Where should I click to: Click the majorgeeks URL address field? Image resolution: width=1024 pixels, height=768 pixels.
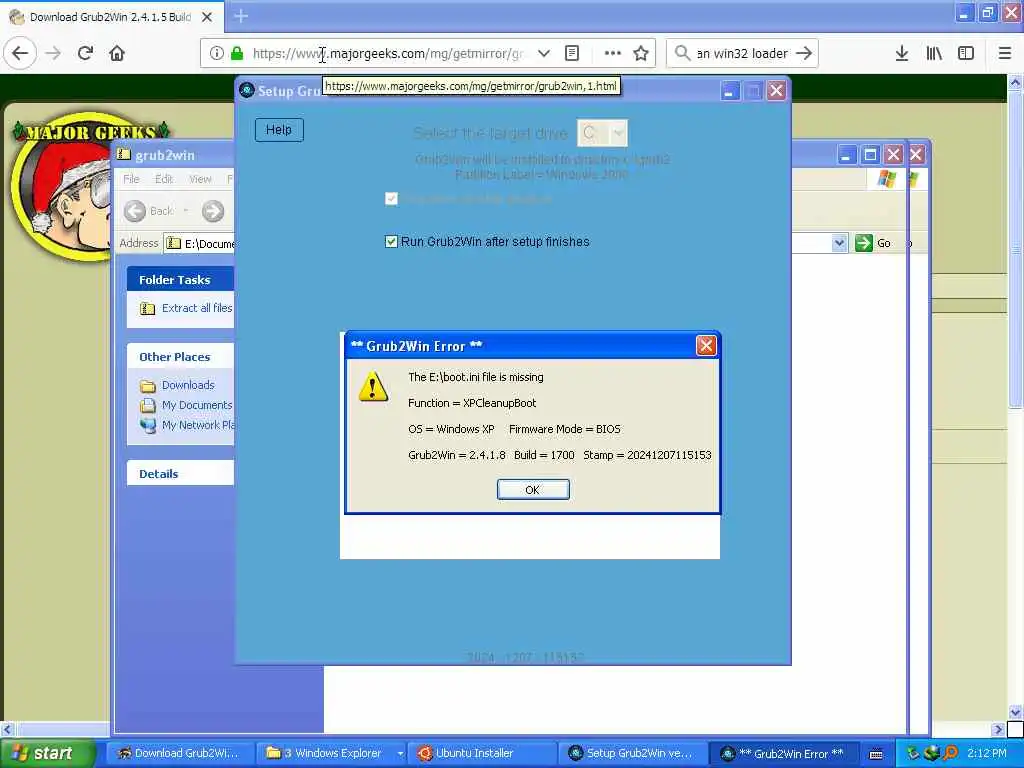tap(388, 54)
